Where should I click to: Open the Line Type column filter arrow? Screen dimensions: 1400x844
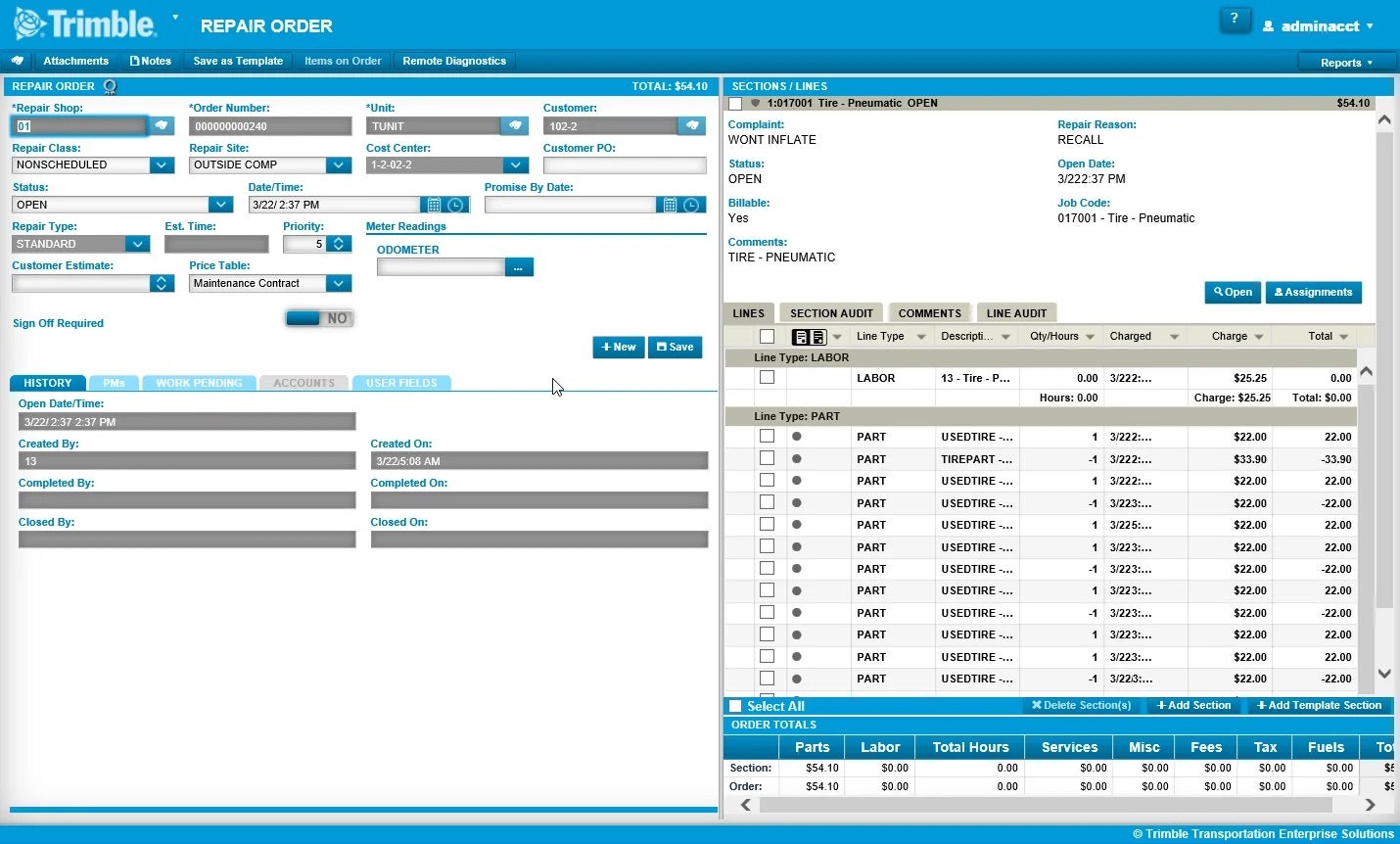(x=921, y=337)
